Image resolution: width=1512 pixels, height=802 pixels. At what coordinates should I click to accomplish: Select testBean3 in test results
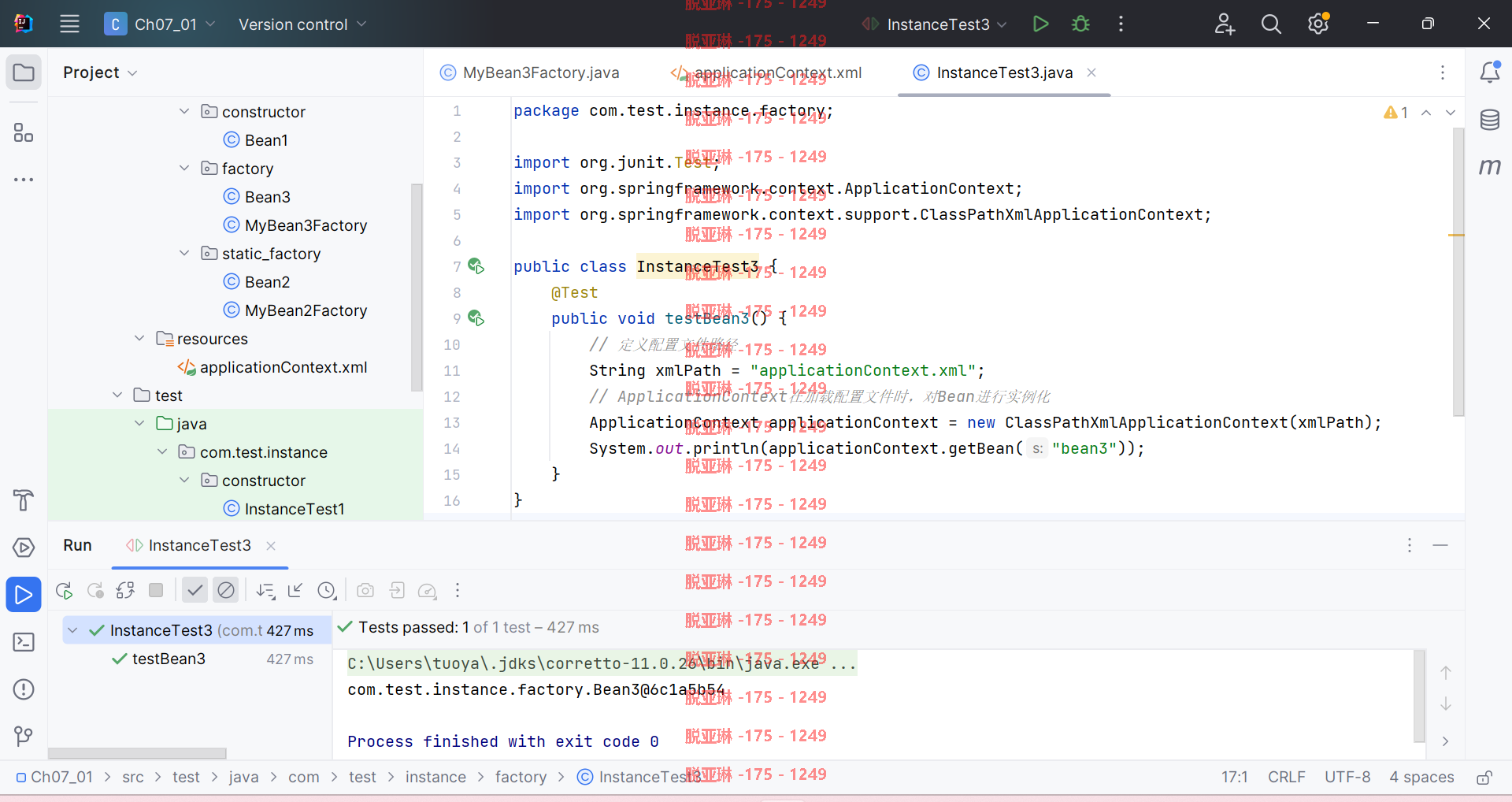point(169,659)
